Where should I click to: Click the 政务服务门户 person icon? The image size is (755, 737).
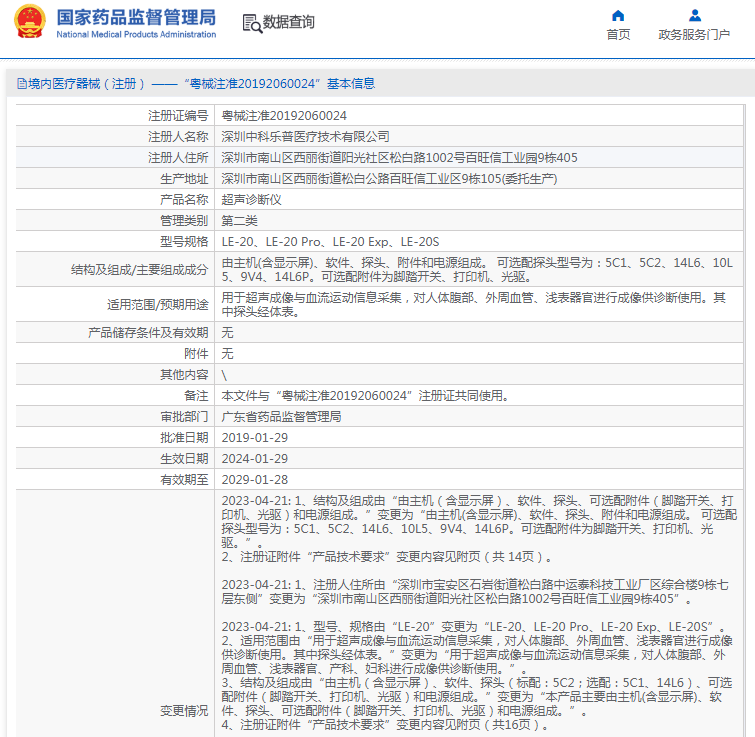click(694, 15)
